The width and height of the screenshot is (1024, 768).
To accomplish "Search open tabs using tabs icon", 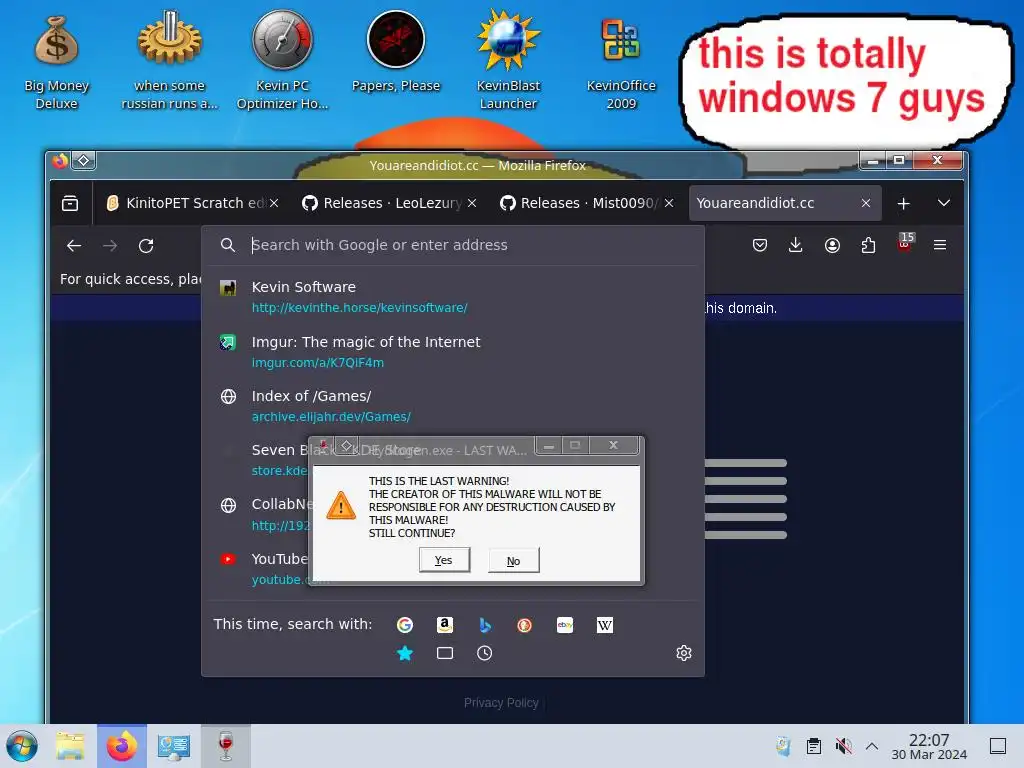I will (445, 653).
